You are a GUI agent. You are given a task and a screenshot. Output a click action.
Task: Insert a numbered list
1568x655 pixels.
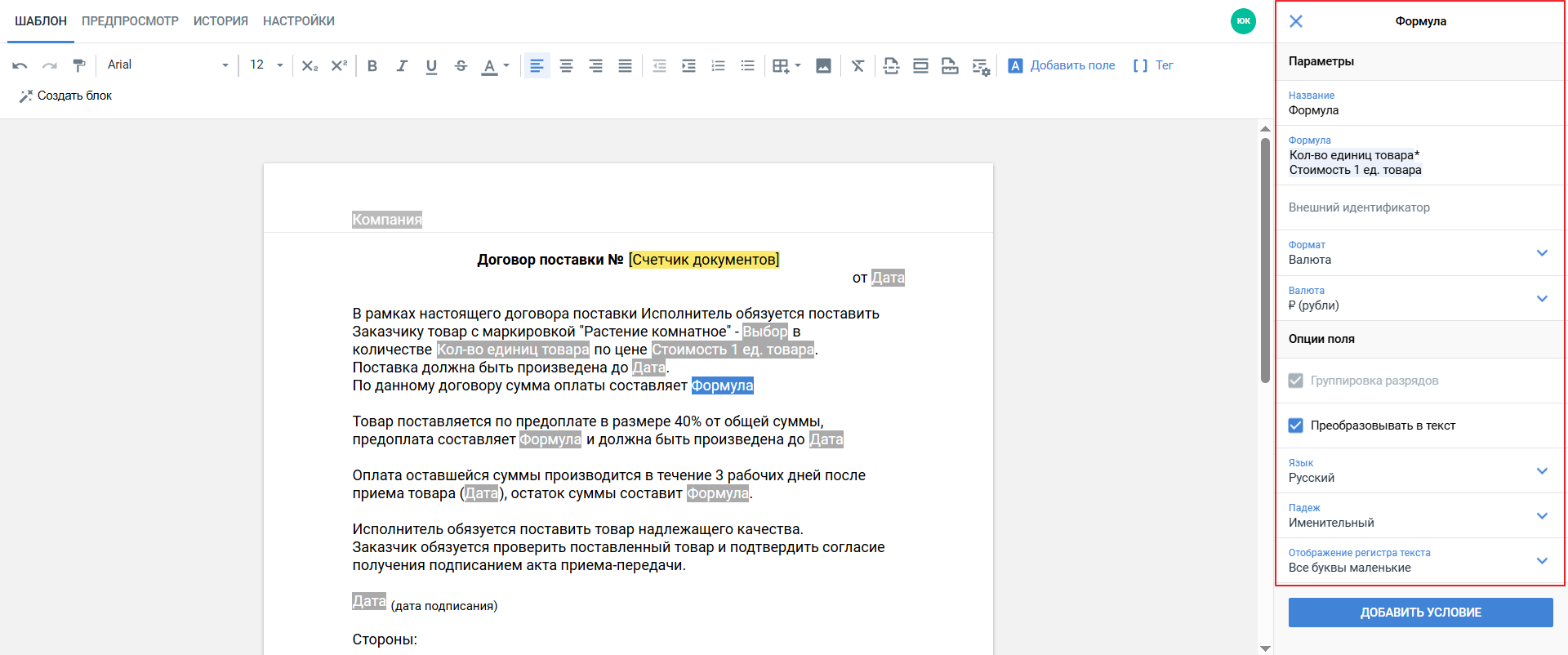719,65
